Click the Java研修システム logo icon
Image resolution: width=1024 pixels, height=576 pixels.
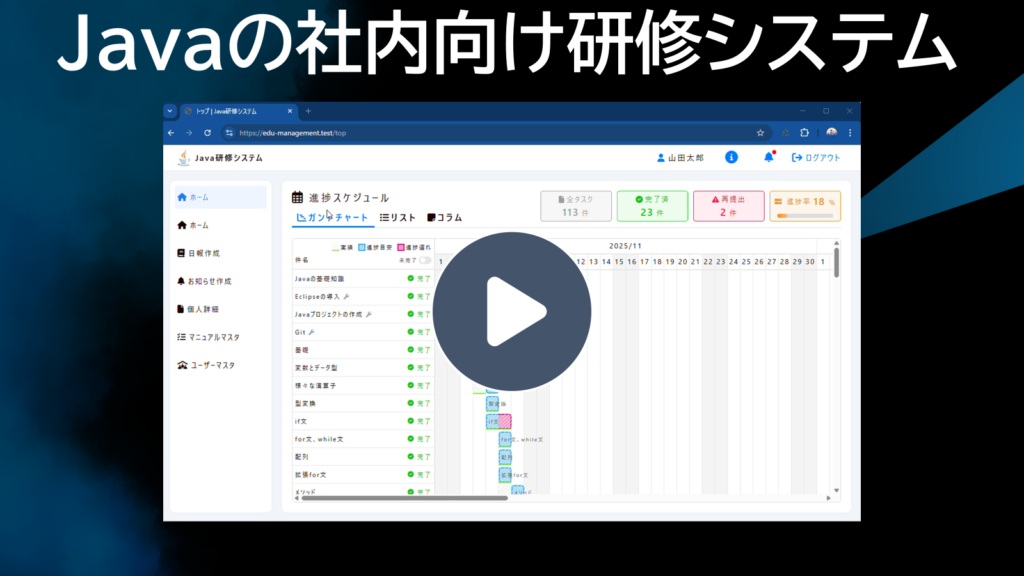pos(183,158)
